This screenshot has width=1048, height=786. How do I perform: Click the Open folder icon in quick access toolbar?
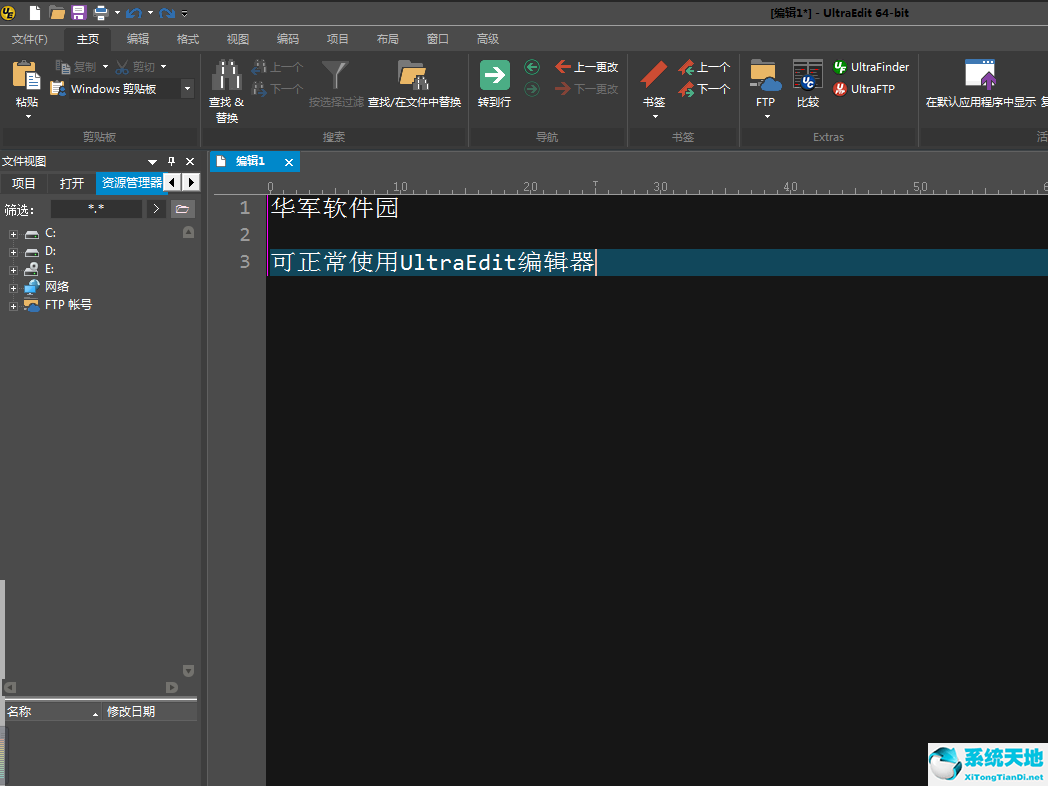coord(57,12)
